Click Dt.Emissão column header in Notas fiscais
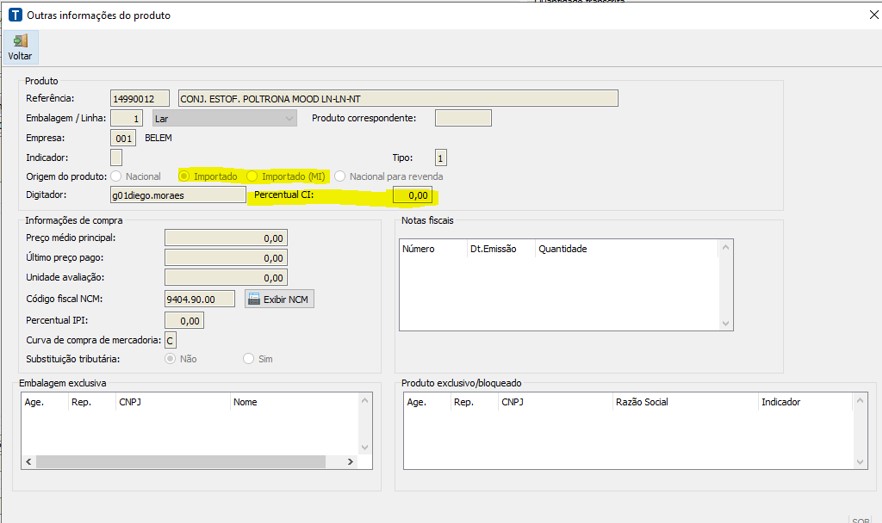 pyautogui.click(x=492, y=249)
